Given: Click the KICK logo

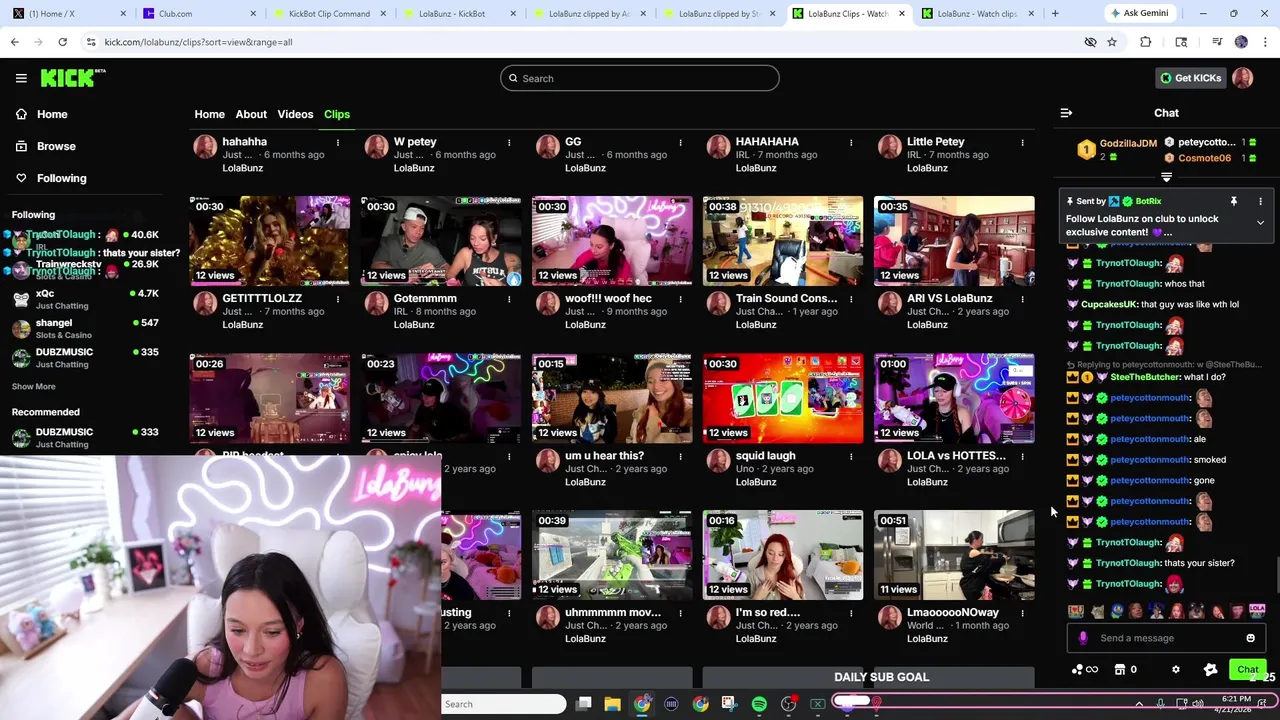Looking at the screenshot, I should [x=73, y=78].
